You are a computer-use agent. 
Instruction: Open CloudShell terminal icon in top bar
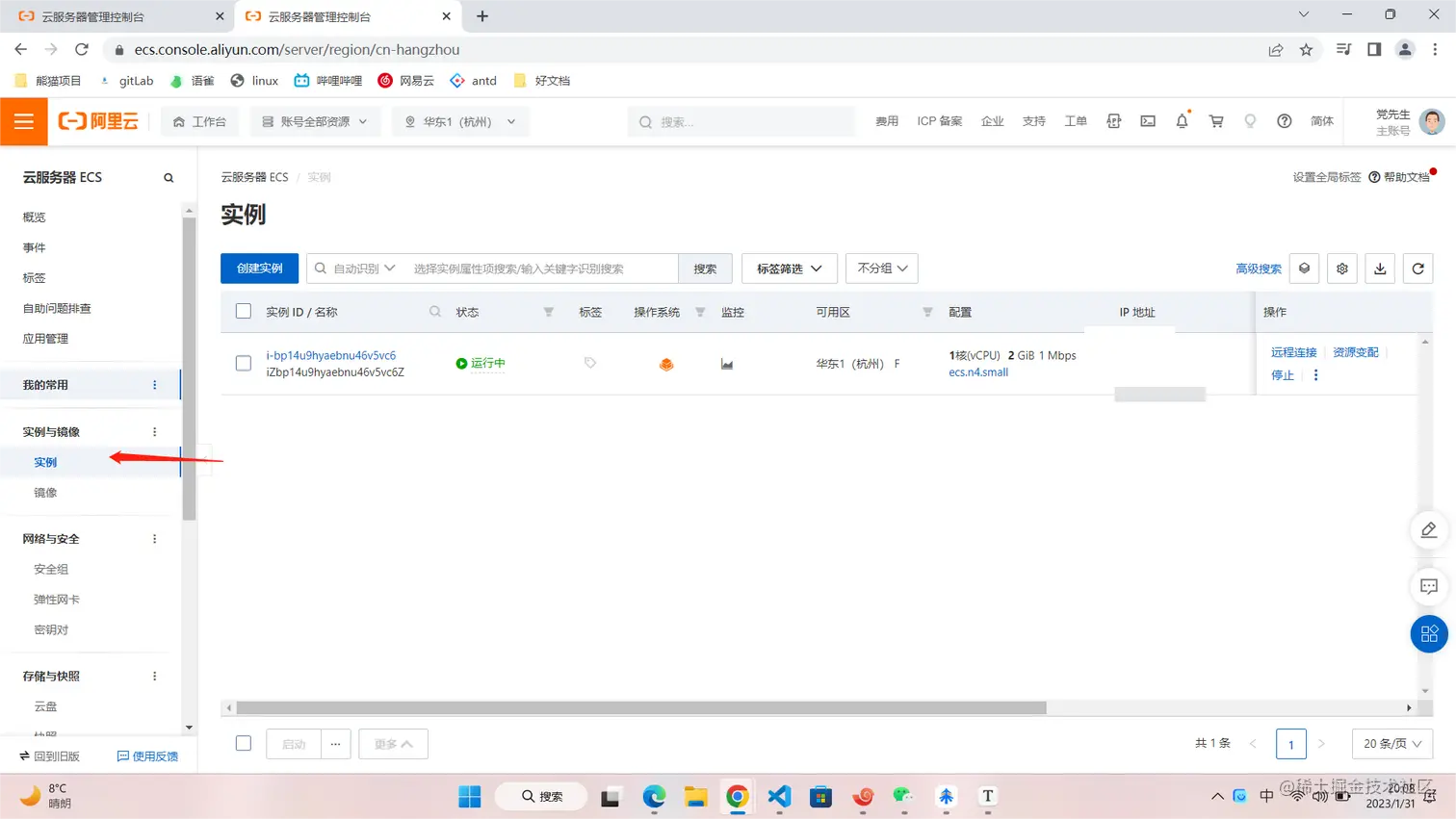point(1147,121)
